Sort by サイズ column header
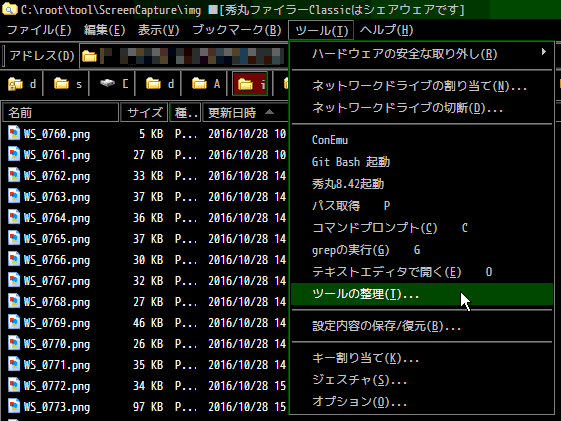 point(144,113)
